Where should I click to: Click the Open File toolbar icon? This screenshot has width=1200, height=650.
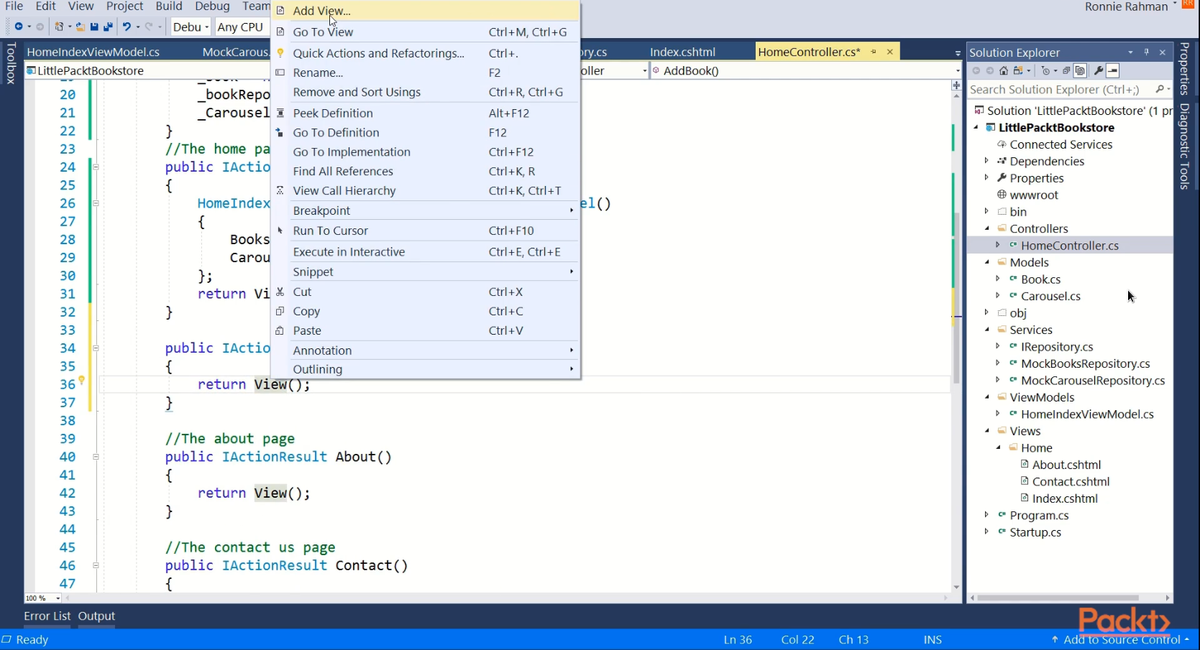[x=80, y=26]
